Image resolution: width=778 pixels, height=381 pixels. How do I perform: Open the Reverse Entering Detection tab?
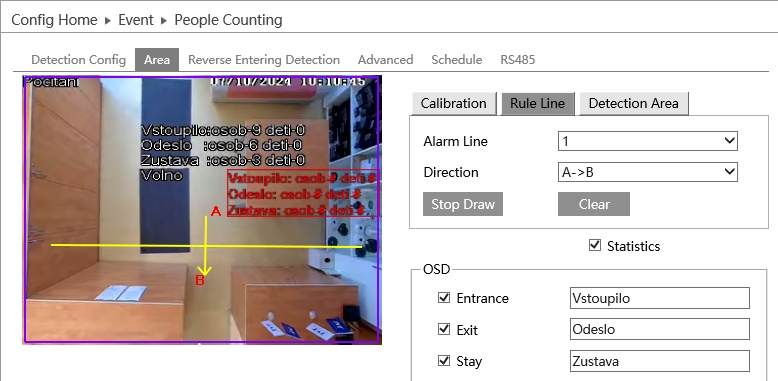pyautogui.click(x=264, y=60)
